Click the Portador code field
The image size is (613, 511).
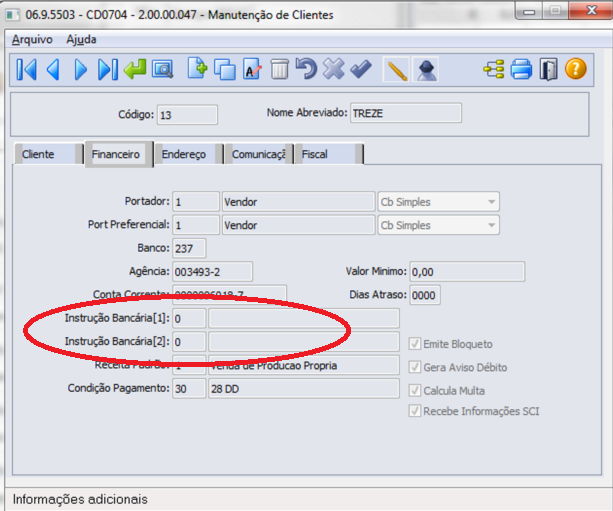tap(196, 202)
